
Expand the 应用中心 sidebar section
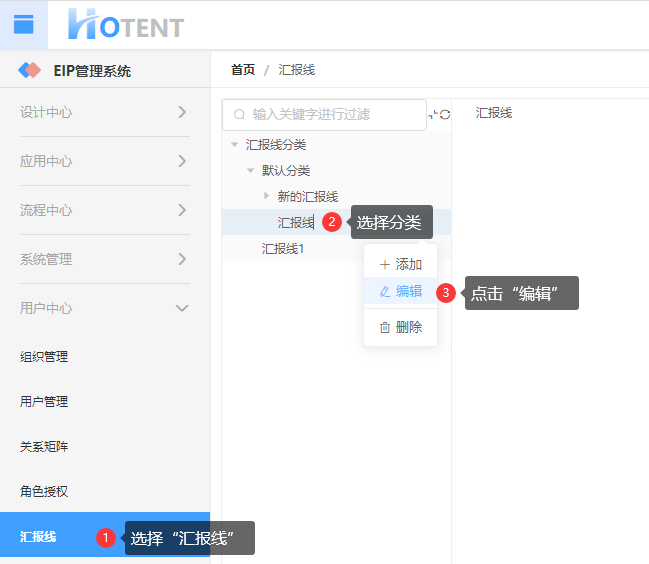click(x=182, y=161)
